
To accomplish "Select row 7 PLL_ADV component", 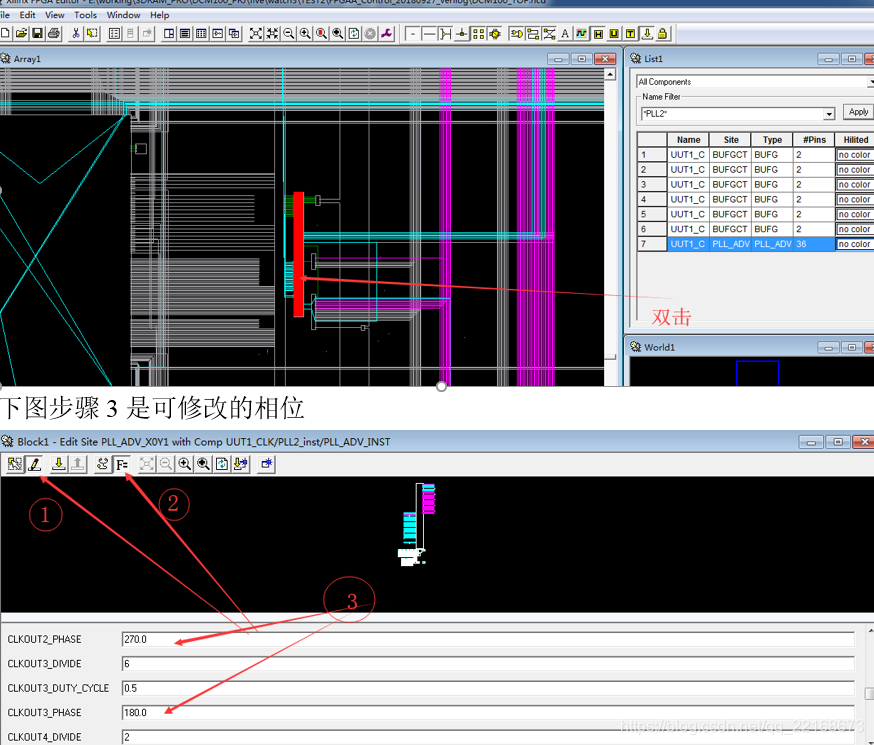I will (x=756, y=244).
